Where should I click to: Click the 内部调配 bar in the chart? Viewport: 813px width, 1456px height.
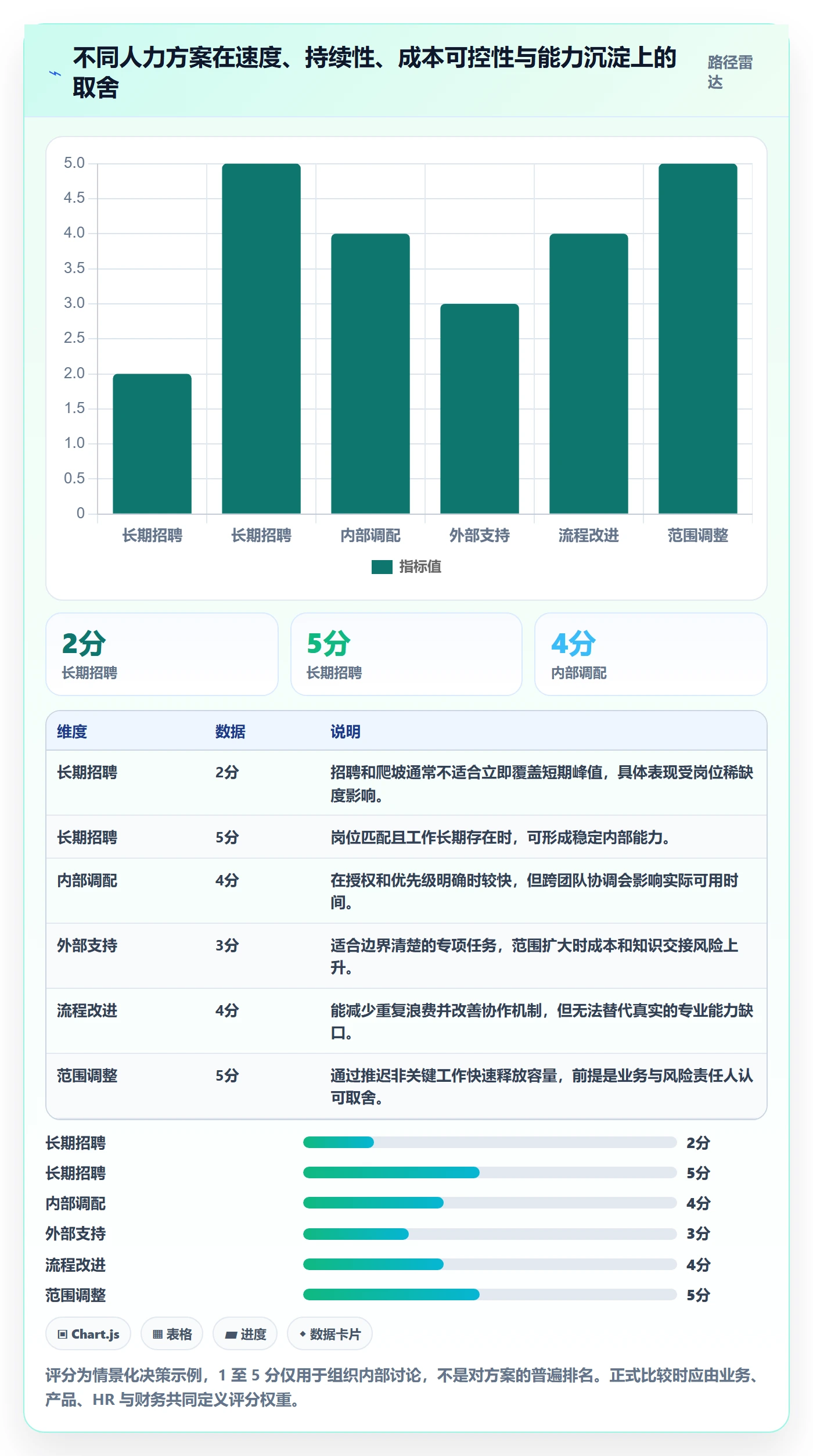pos(370,374)
